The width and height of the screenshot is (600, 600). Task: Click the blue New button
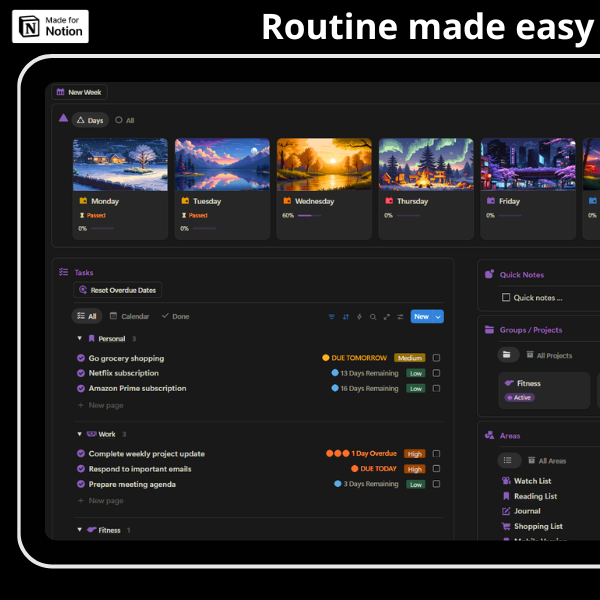coord(422,316)
